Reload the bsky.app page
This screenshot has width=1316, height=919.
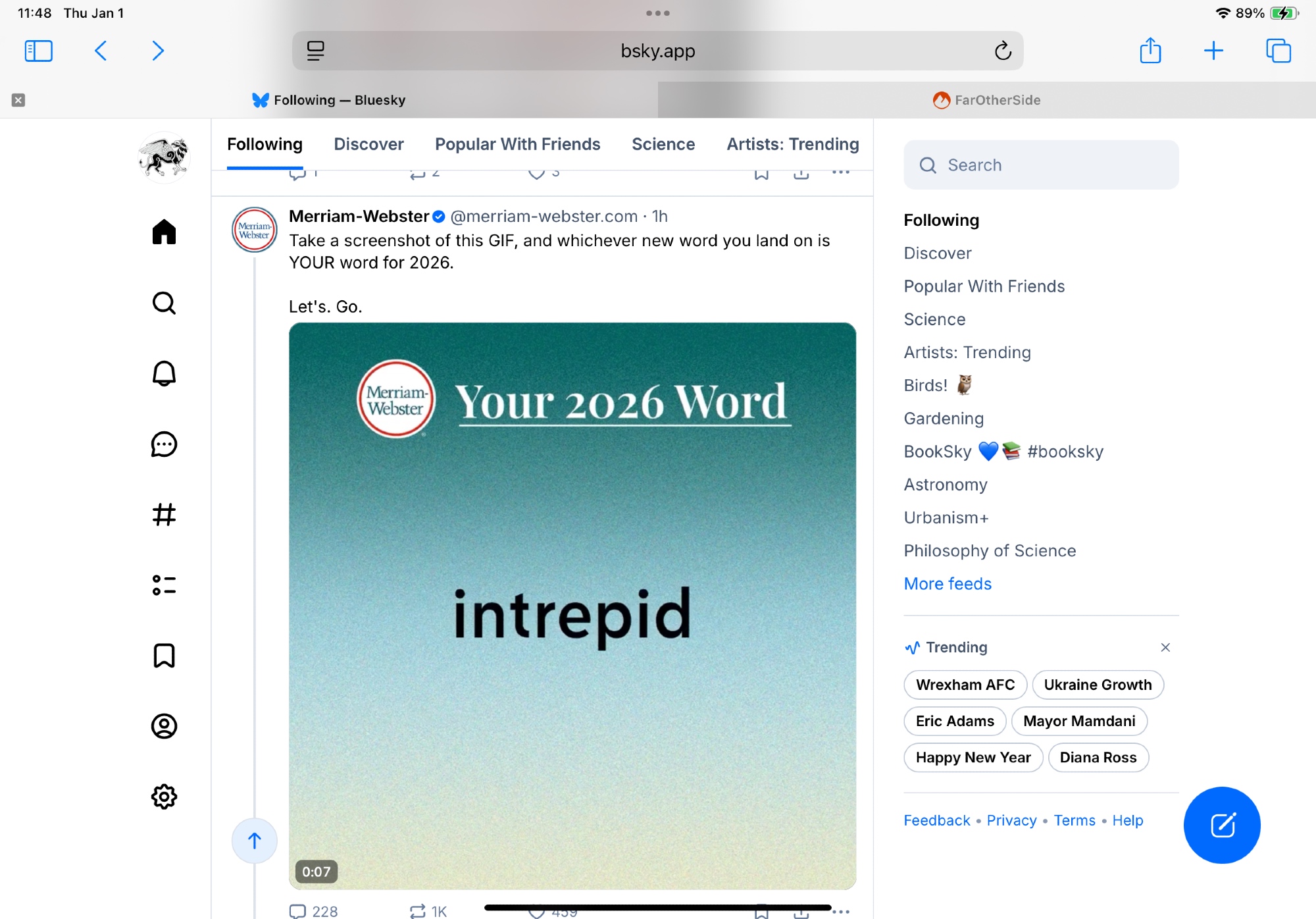coord(1002,51)
